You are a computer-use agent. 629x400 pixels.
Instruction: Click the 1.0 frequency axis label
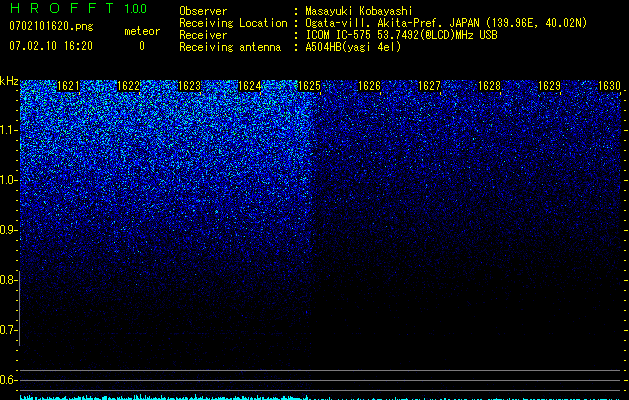[8, 180]
